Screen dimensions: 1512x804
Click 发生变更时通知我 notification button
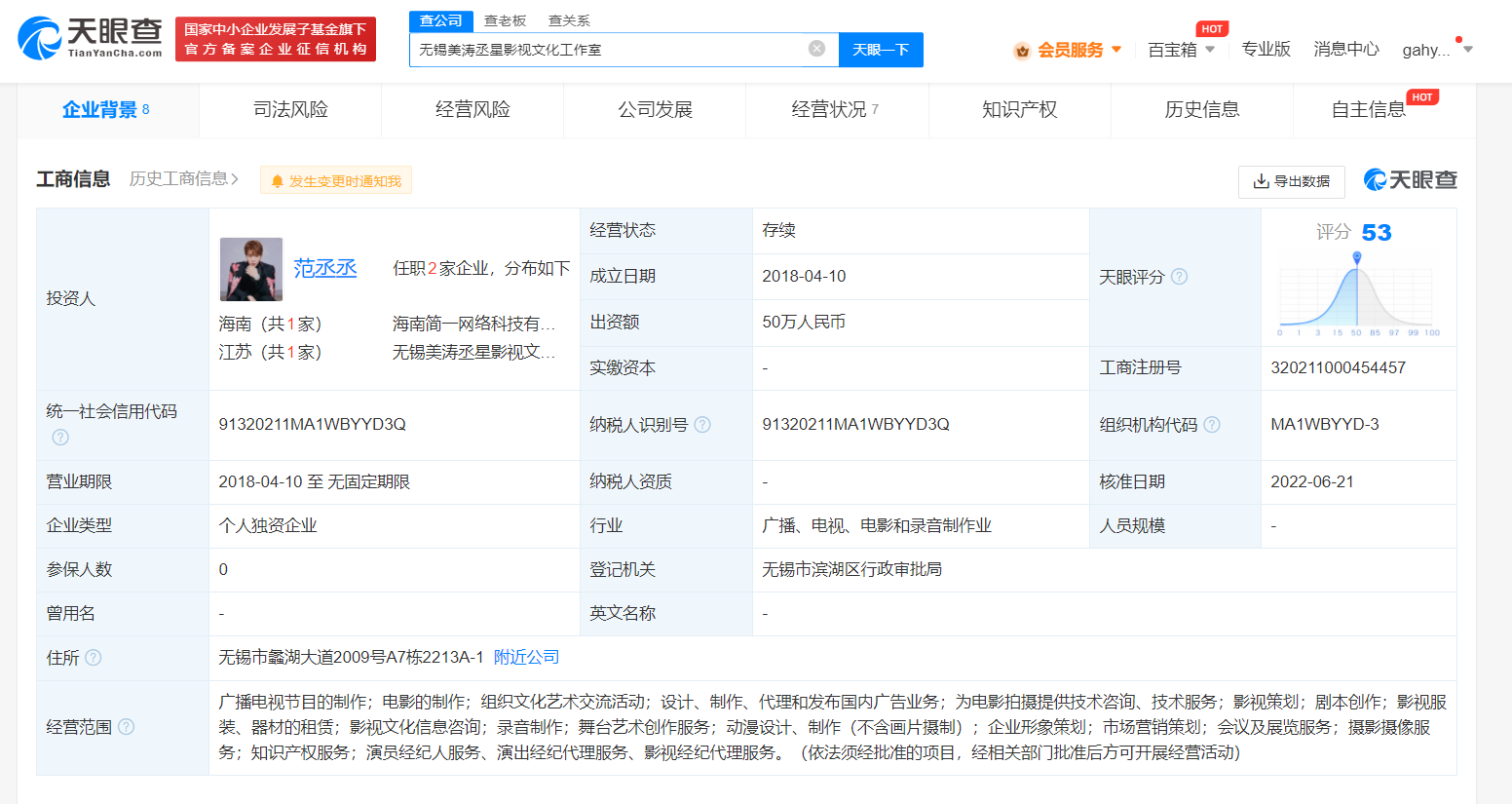336,180
